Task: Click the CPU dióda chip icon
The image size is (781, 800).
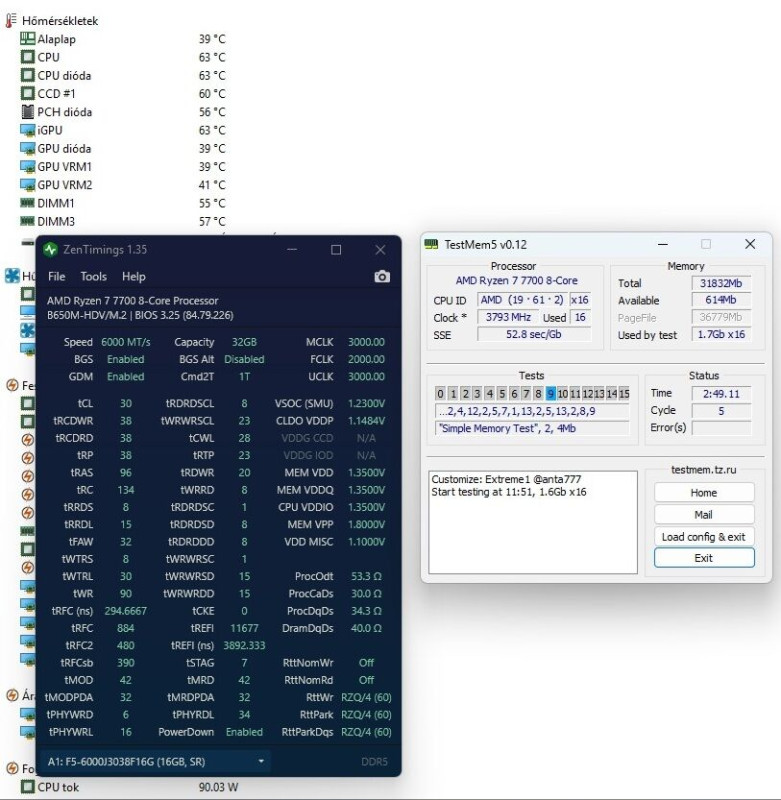Action: 28,76
